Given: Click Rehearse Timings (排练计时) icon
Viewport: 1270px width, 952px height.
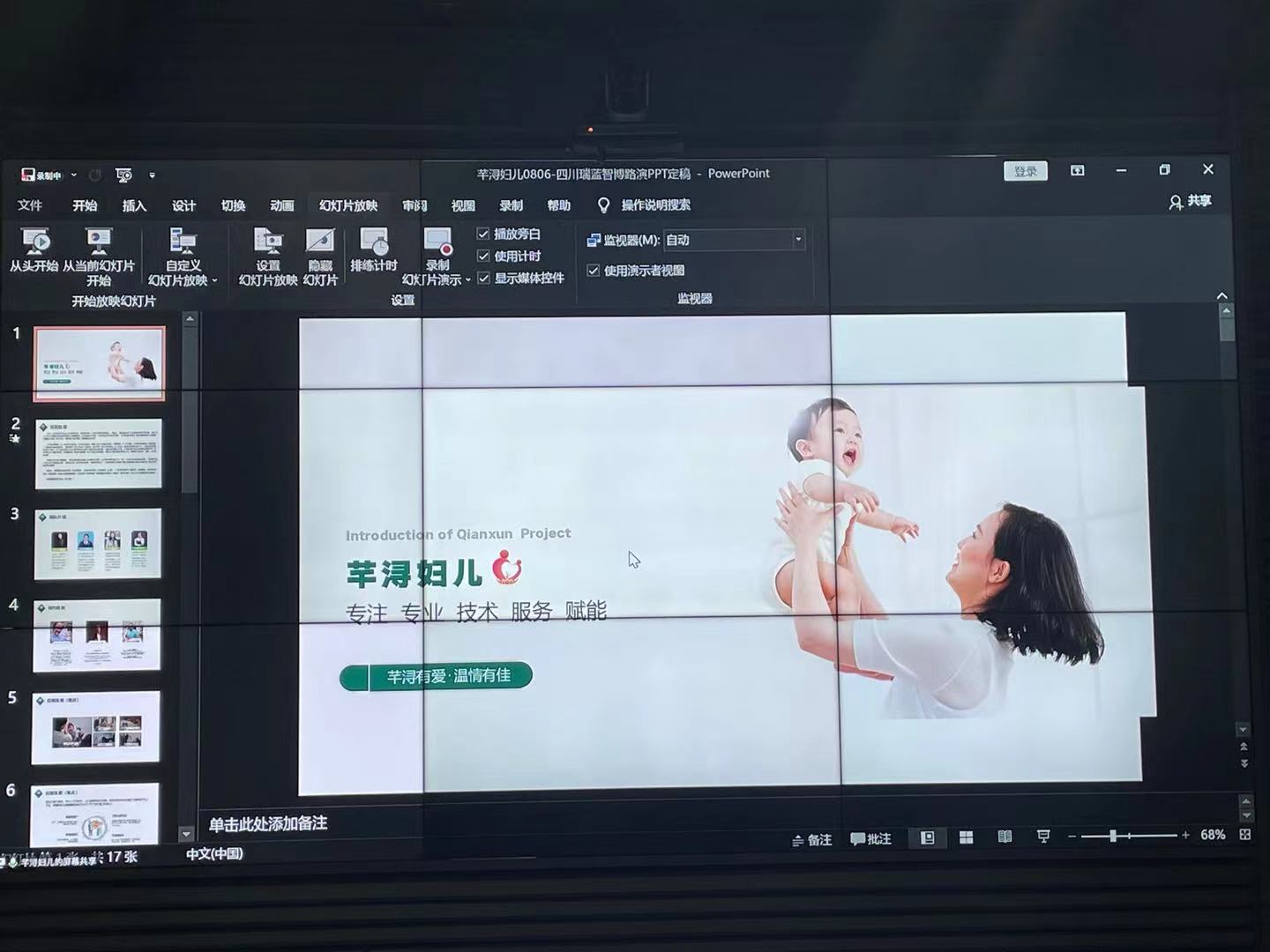Looking at the screenshot, I should pyautogui.click(x=374, y=242).
